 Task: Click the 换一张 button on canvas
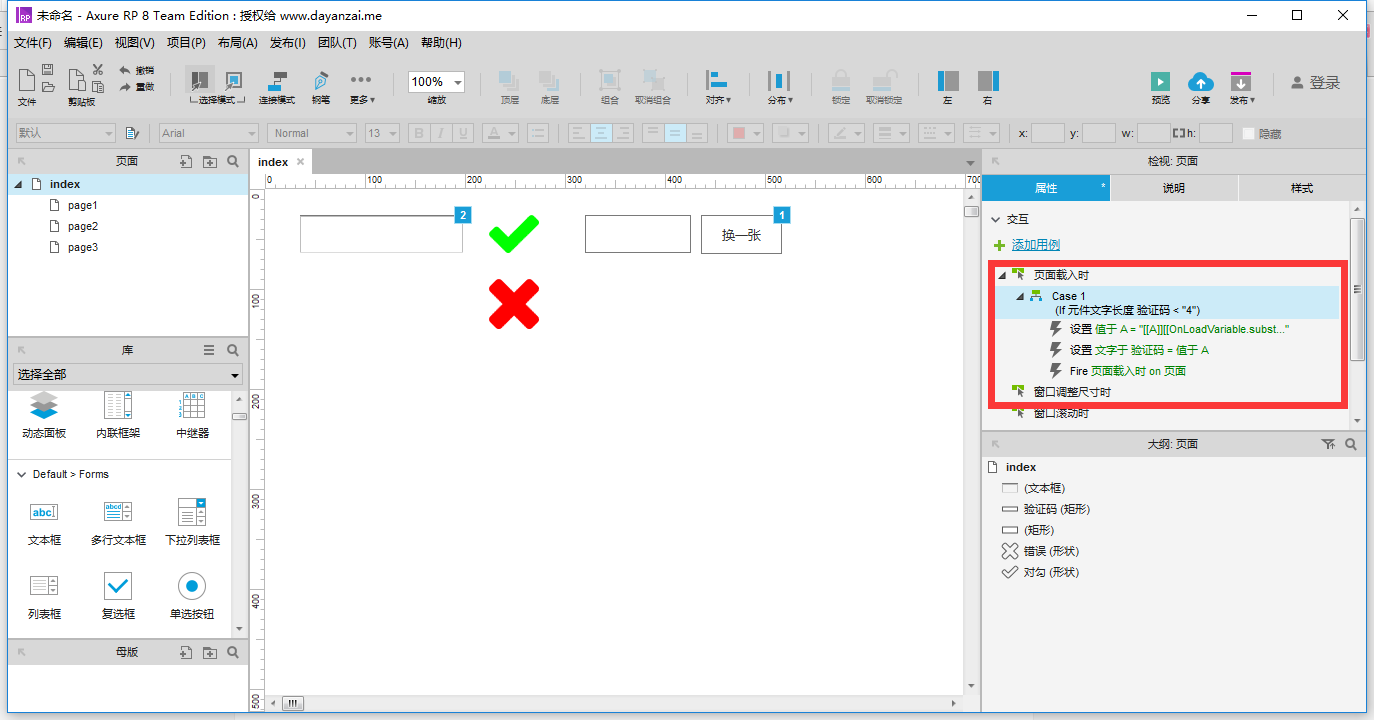(741, 235)
